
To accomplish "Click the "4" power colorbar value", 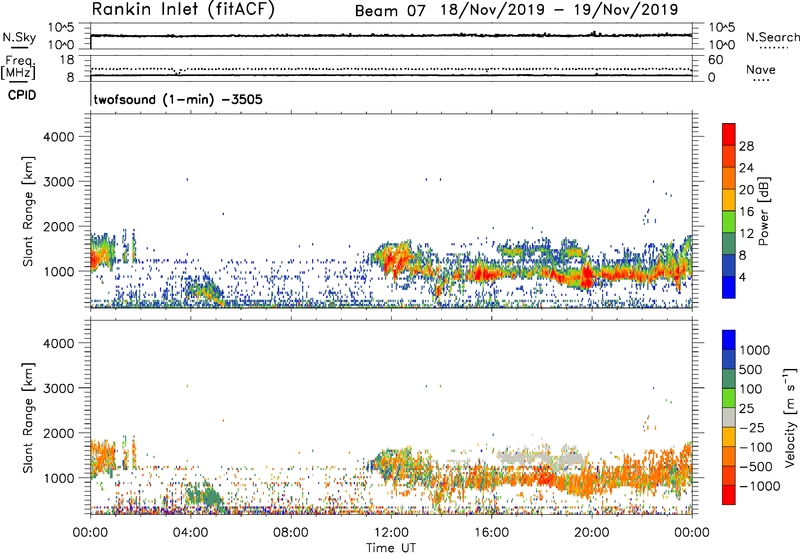I will click(743, 278).
